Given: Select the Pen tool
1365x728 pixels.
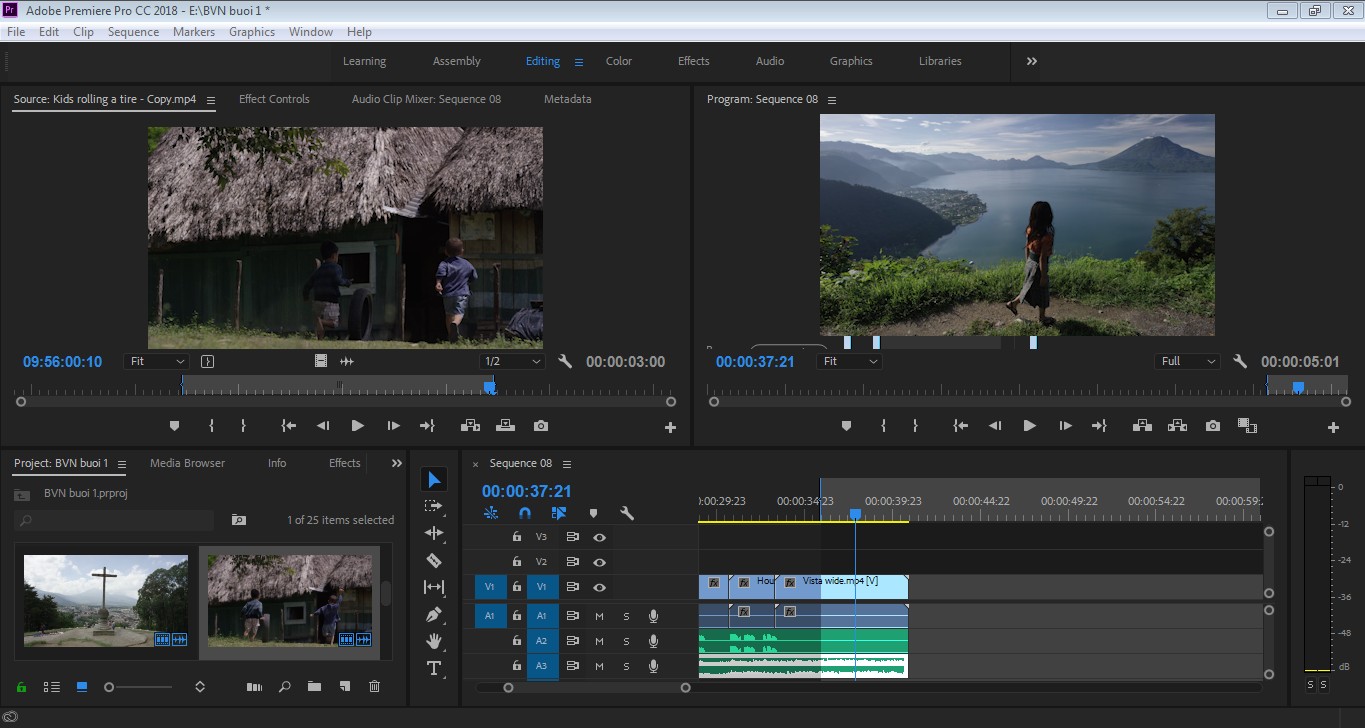Looking at the screenshot, I should [x=434, y=614].
